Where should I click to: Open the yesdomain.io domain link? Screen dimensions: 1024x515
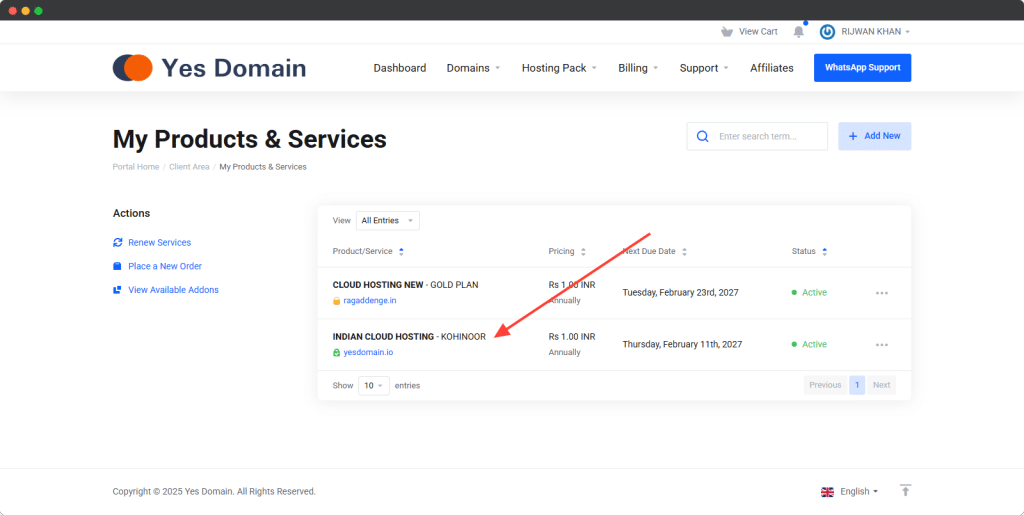(x=368, y=352)
